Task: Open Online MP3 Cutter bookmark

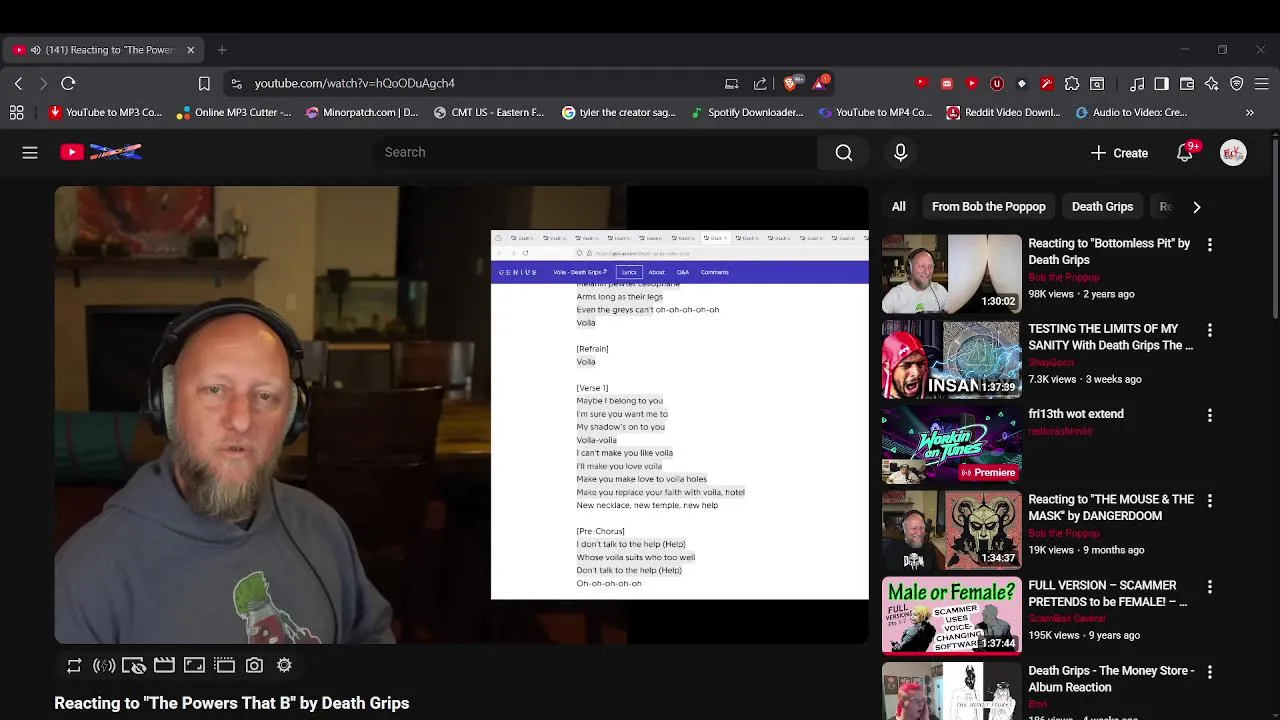Action: (x=234, y=113)
